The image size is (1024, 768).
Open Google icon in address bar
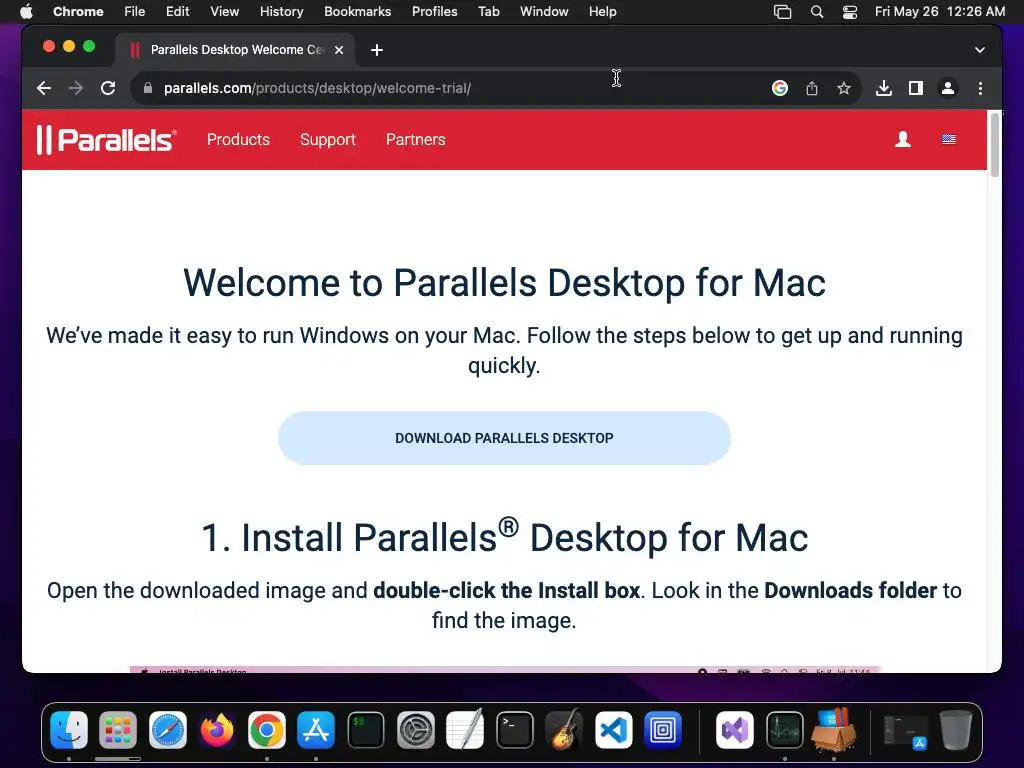tap(779, 88)
